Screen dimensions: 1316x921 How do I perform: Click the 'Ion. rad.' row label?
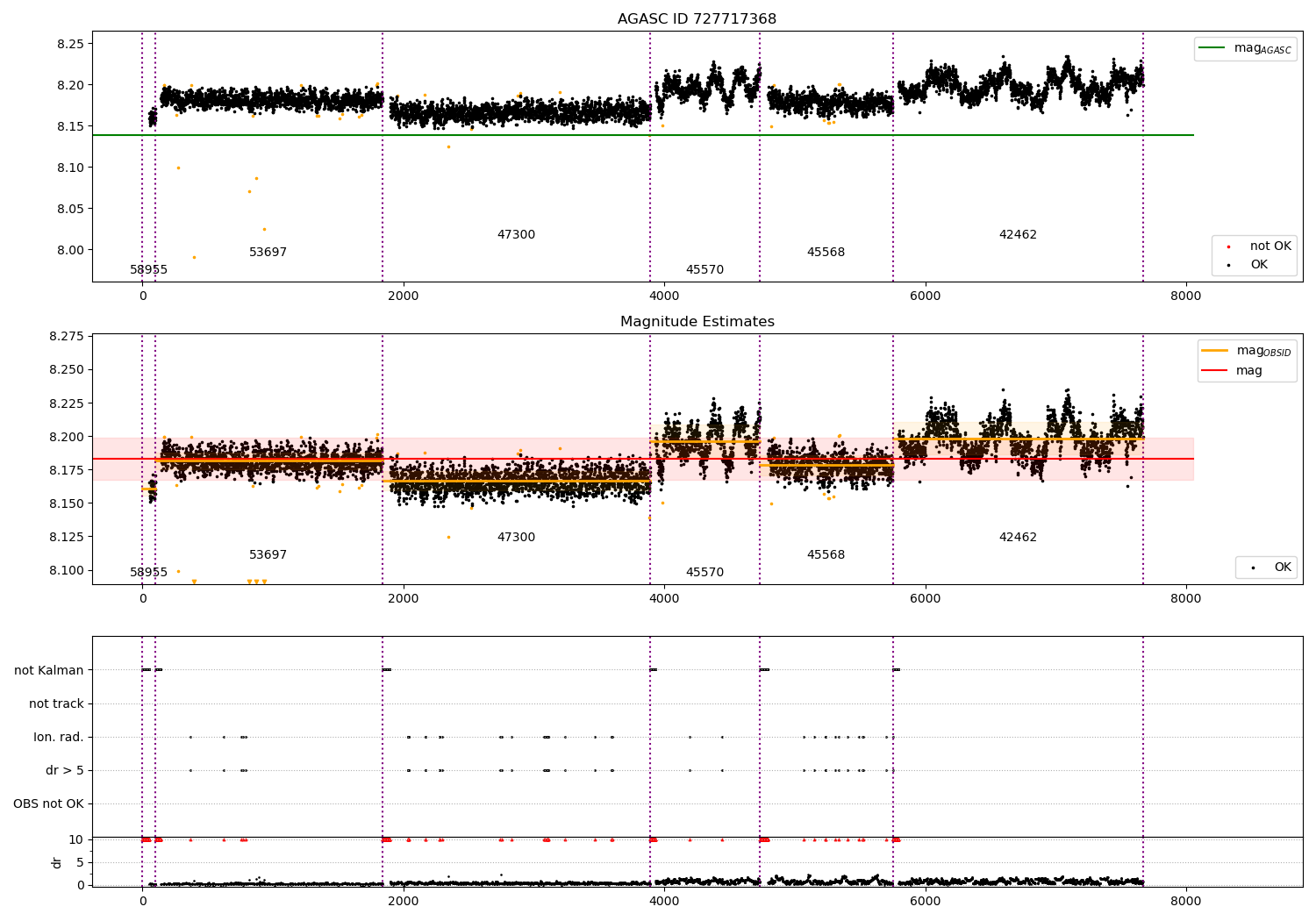click(x=59, y=737)
